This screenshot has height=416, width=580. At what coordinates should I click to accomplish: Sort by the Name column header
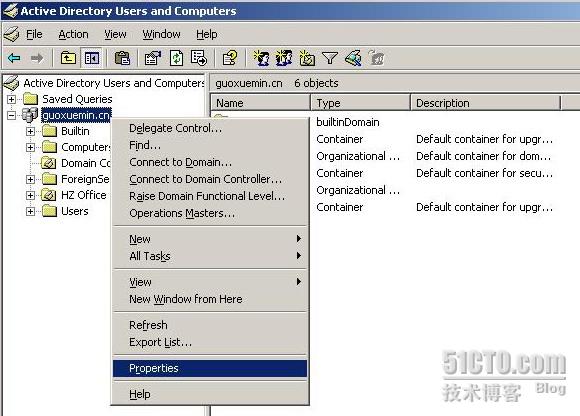tap(260, 103)
